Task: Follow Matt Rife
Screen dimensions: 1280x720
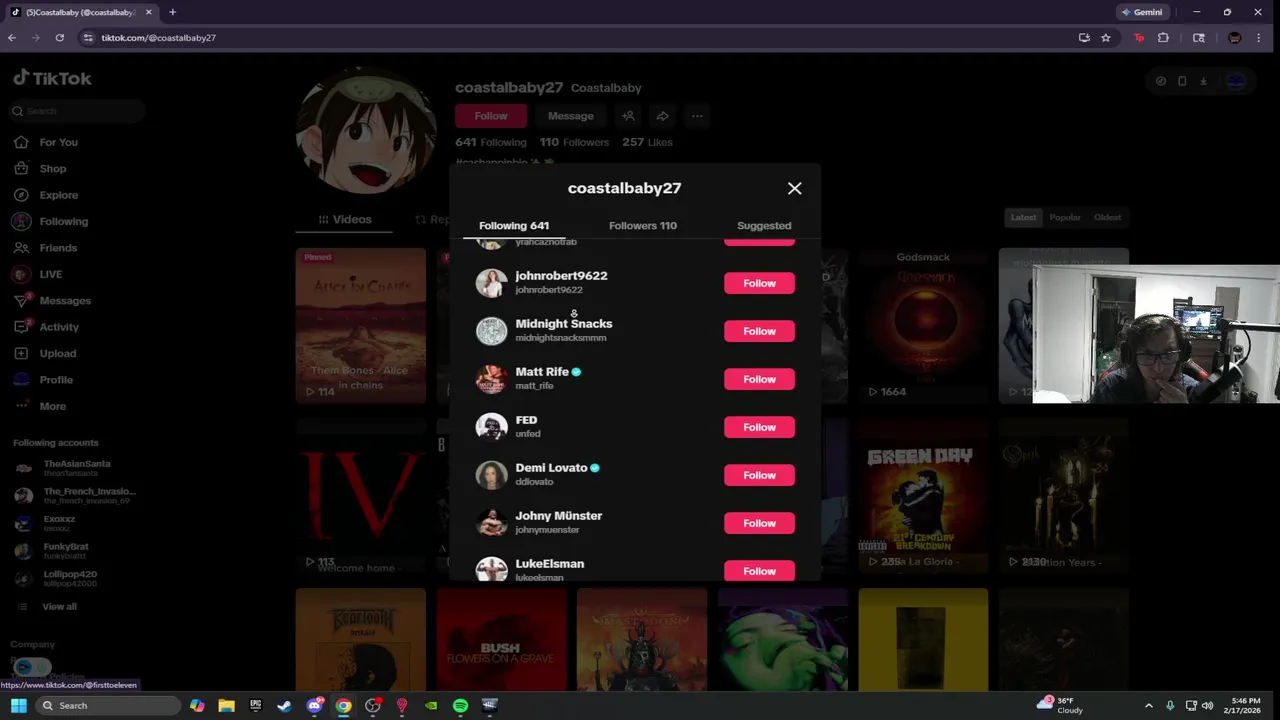Action: [759, 379]
